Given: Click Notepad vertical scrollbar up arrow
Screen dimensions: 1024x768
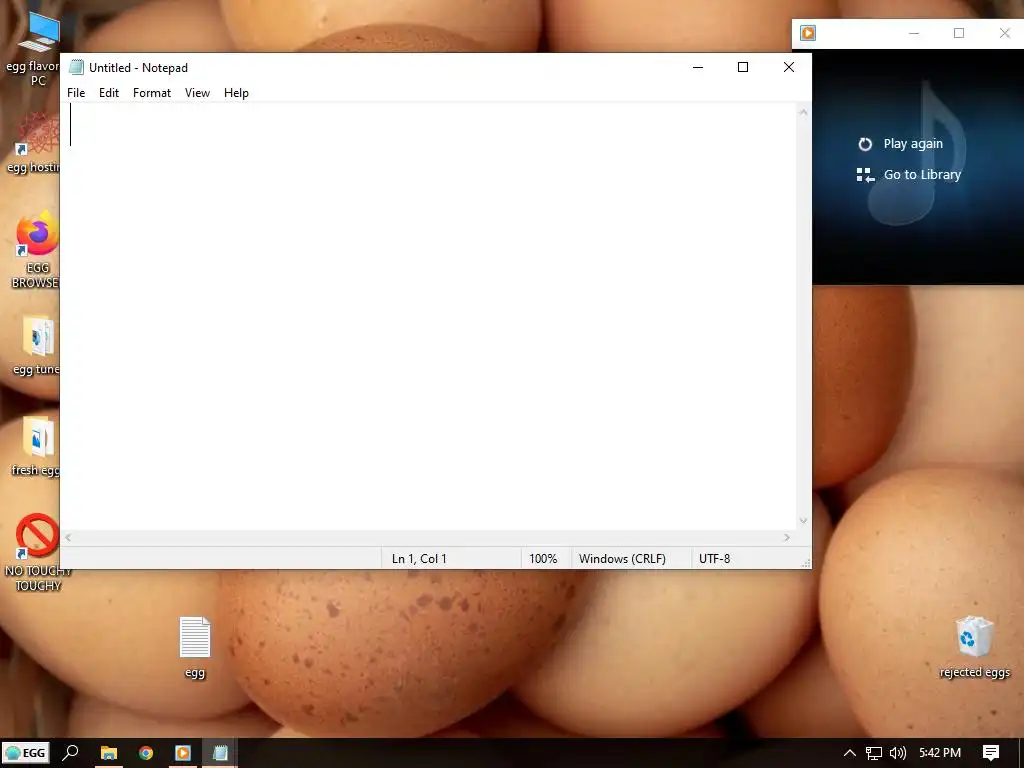Looking at the screenshot, I should coord(803,112).
